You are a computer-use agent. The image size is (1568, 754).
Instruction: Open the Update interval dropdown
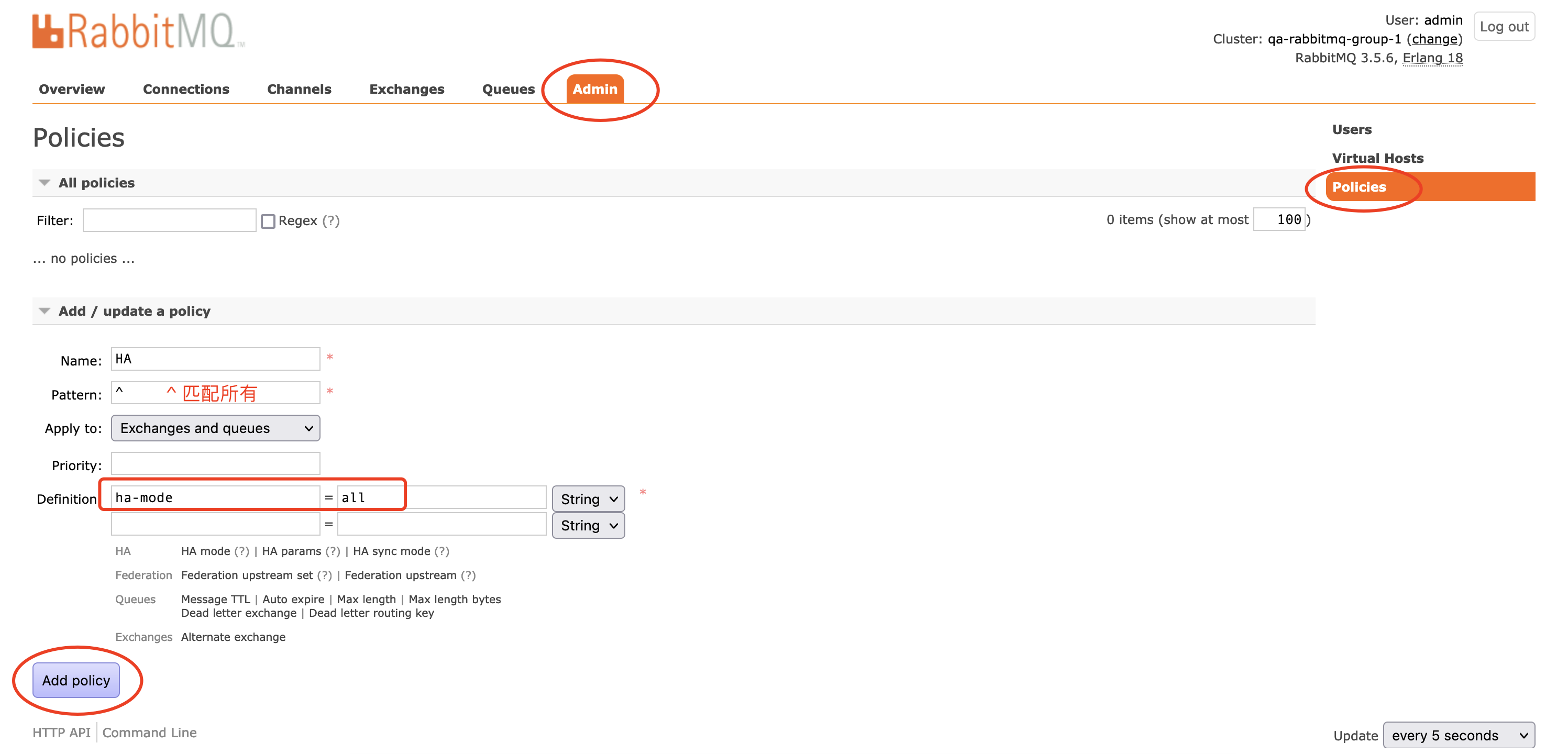(1459, 735)
